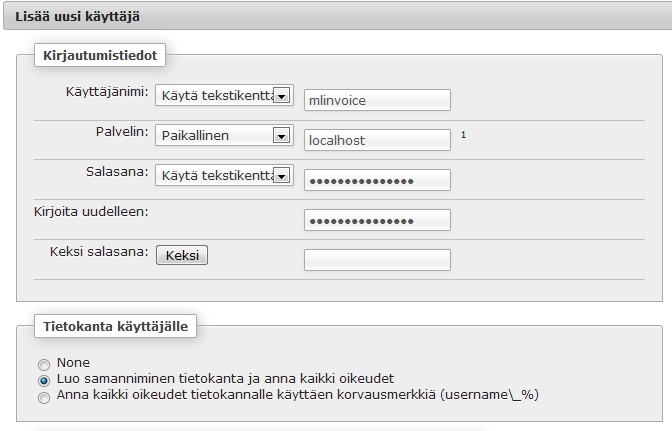Click the Palvelin label text
This screenshot has width=672, height=431.
pos(122,132)
